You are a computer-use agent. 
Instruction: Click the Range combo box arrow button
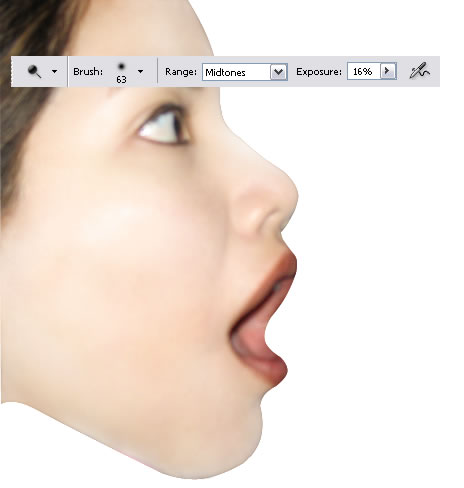[278, 72]
